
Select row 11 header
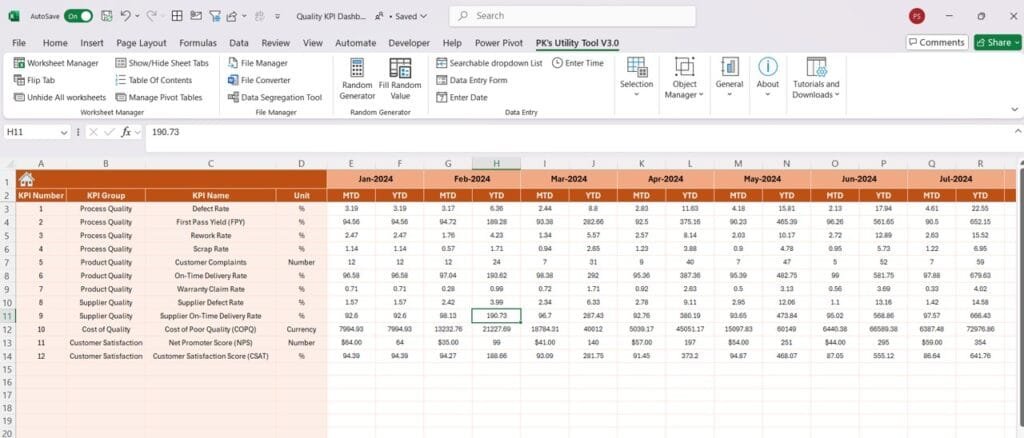point(8,316)
